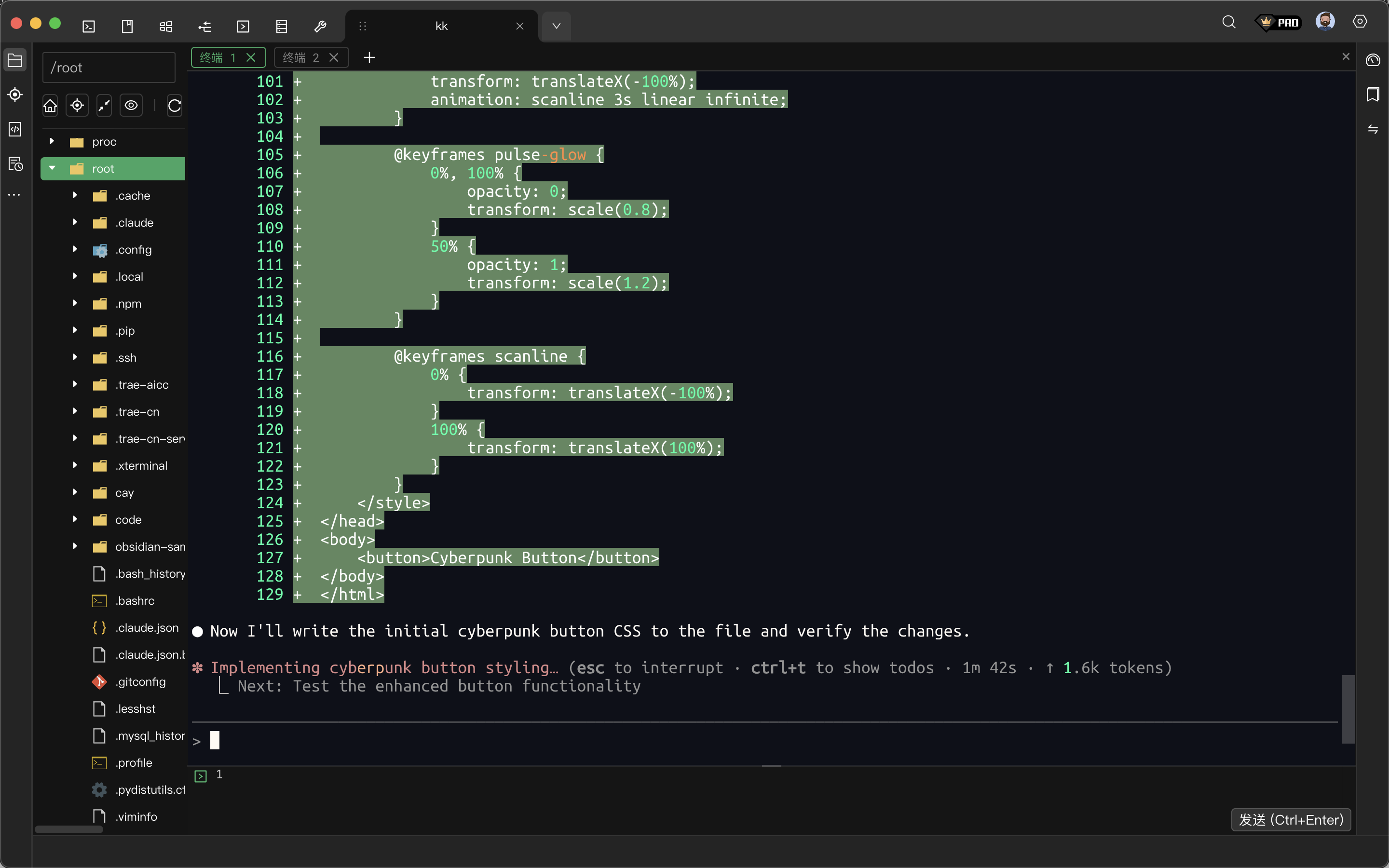Switch to the 终端 2 tab
The image size is (1389, 868).
point(301,57)
